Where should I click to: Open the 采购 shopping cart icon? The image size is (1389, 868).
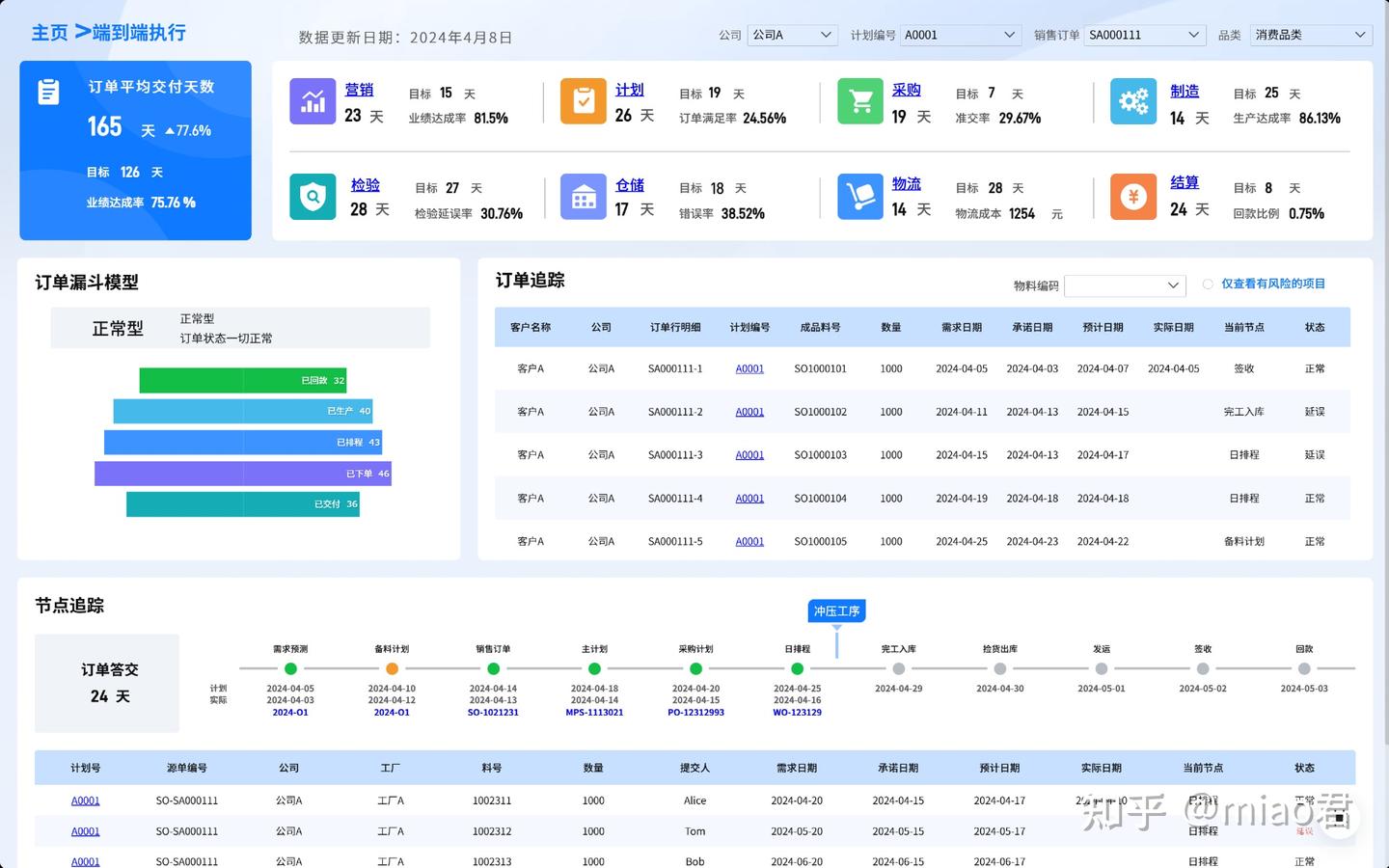pyautogui.click(x=860, y=100)
